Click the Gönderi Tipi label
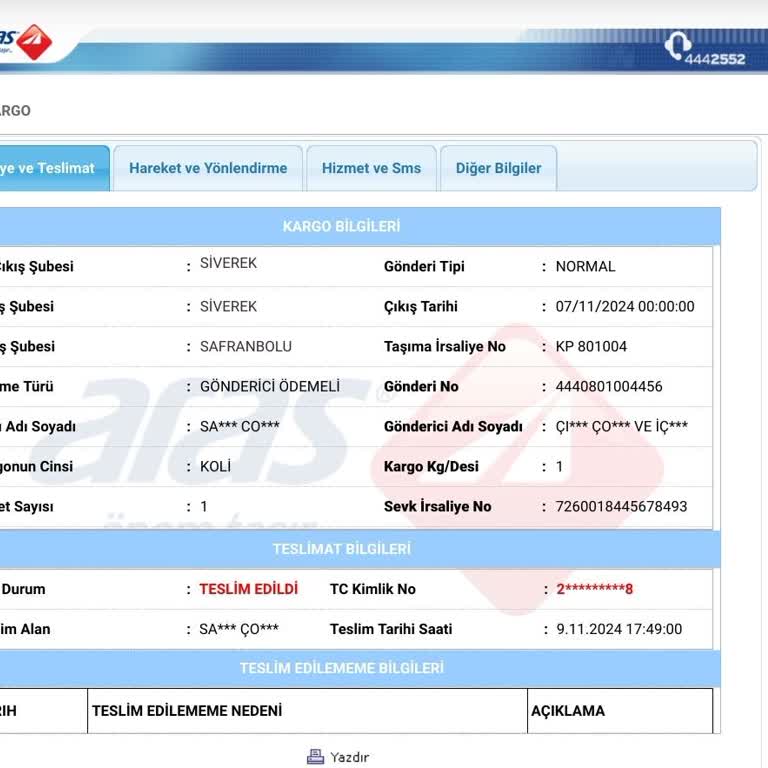Viewport: 768px width, 768px height. coord(424,266)
